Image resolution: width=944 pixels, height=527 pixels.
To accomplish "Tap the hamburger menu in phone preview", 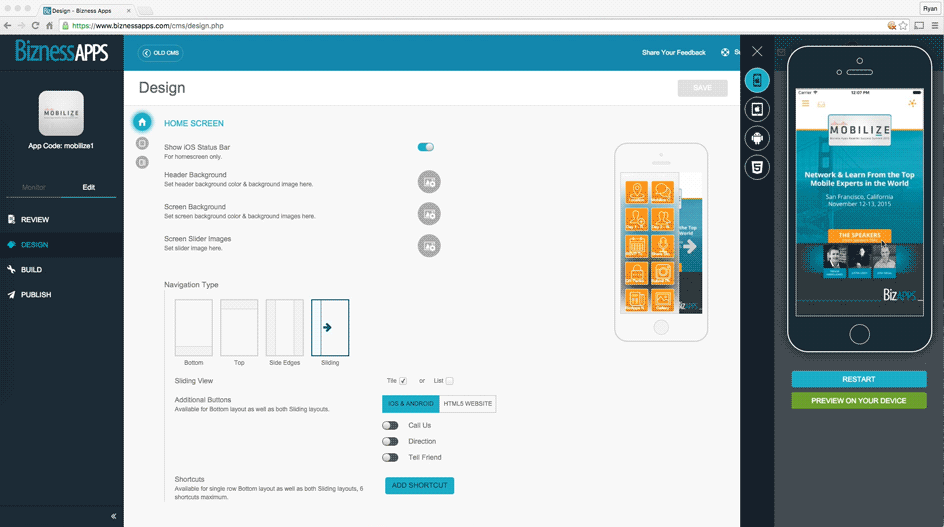I will pos(806,104).
